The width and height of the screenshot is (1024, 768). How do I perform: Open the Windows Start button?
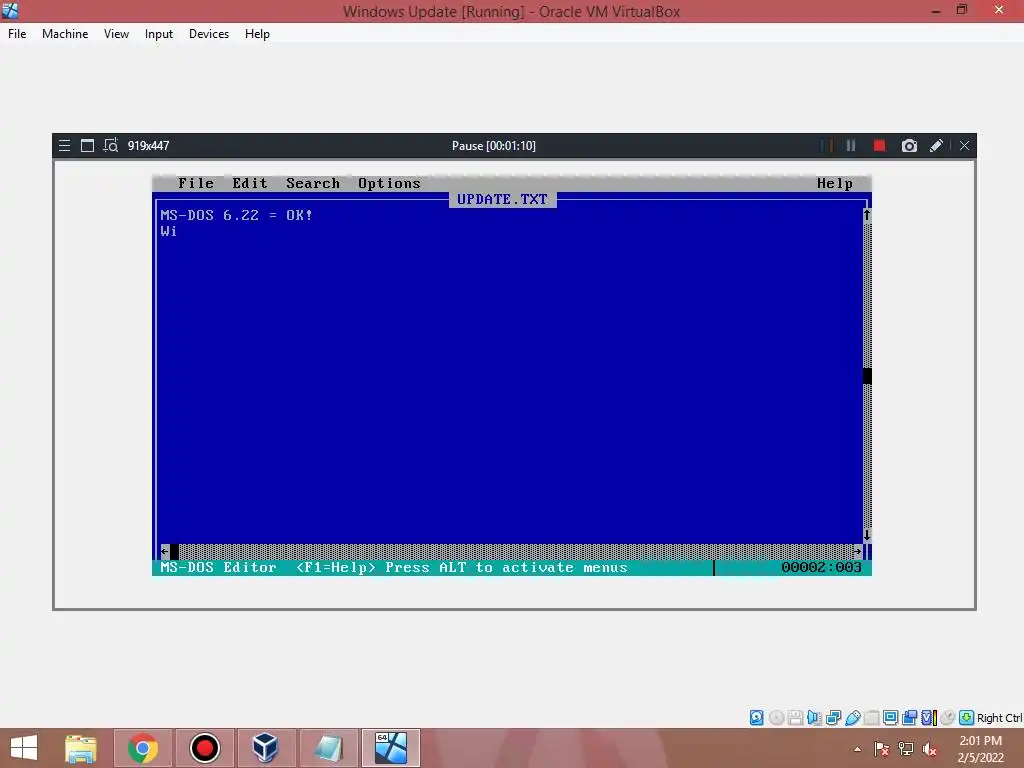pos(24,748)
